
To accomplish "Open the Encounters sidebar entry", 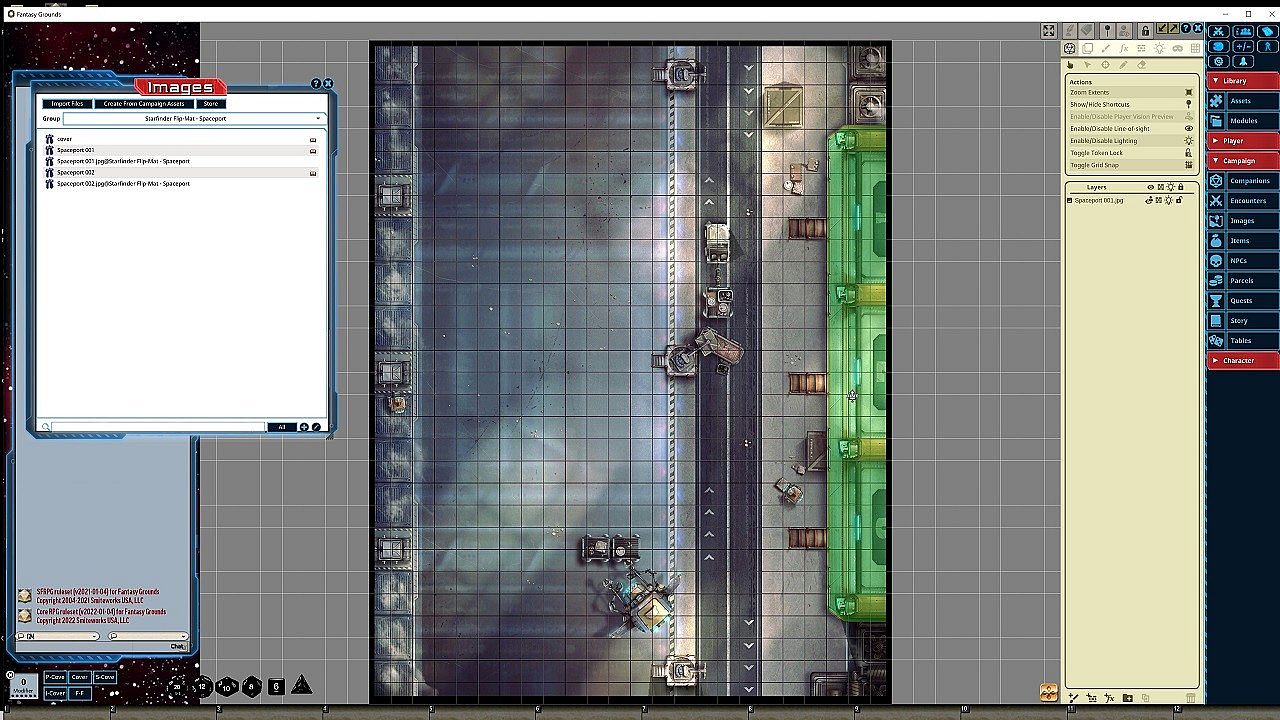I will point(1243,201).
